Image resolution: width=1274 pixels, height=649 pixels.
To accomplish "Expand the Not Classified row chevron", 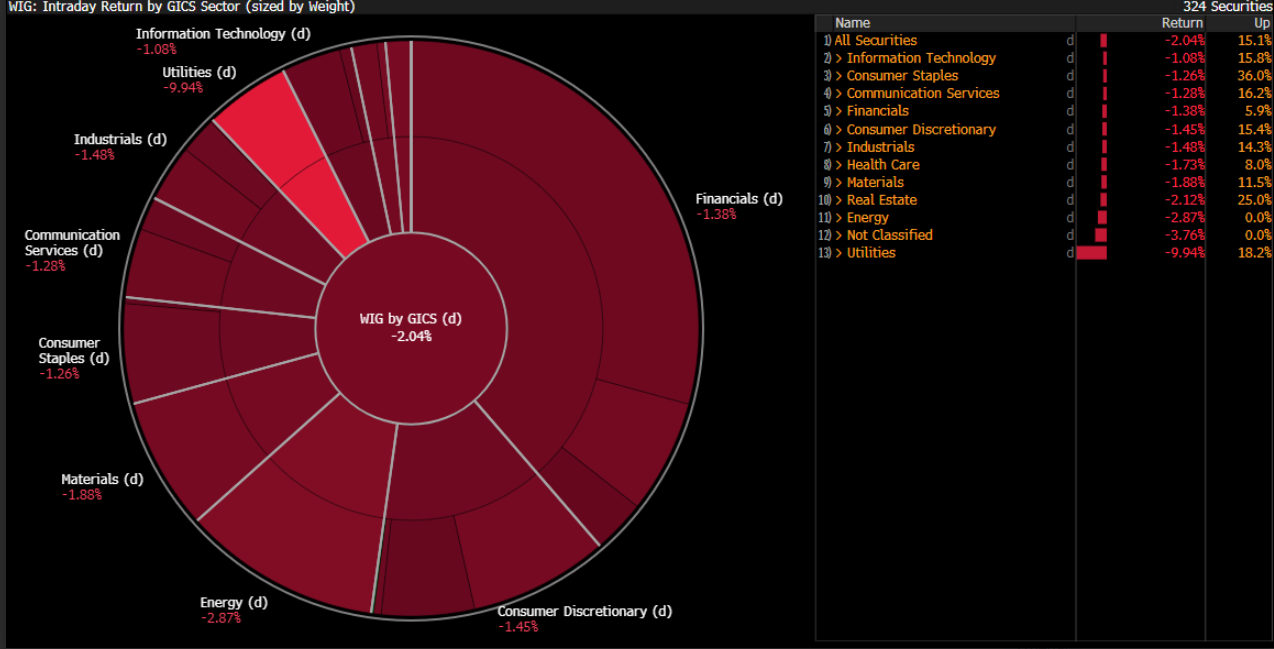I will pyautogui.click(x=839, y=235).
